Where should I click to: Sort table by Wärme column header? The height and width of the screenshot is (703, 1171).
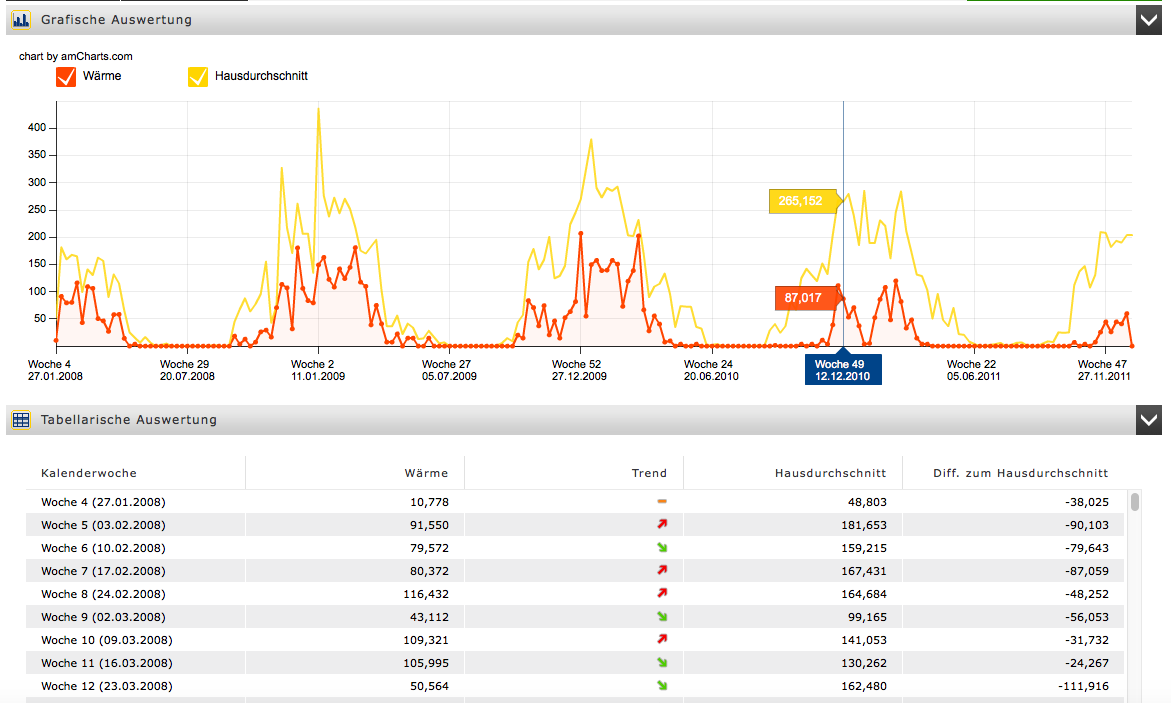click(x=426, y=473)
